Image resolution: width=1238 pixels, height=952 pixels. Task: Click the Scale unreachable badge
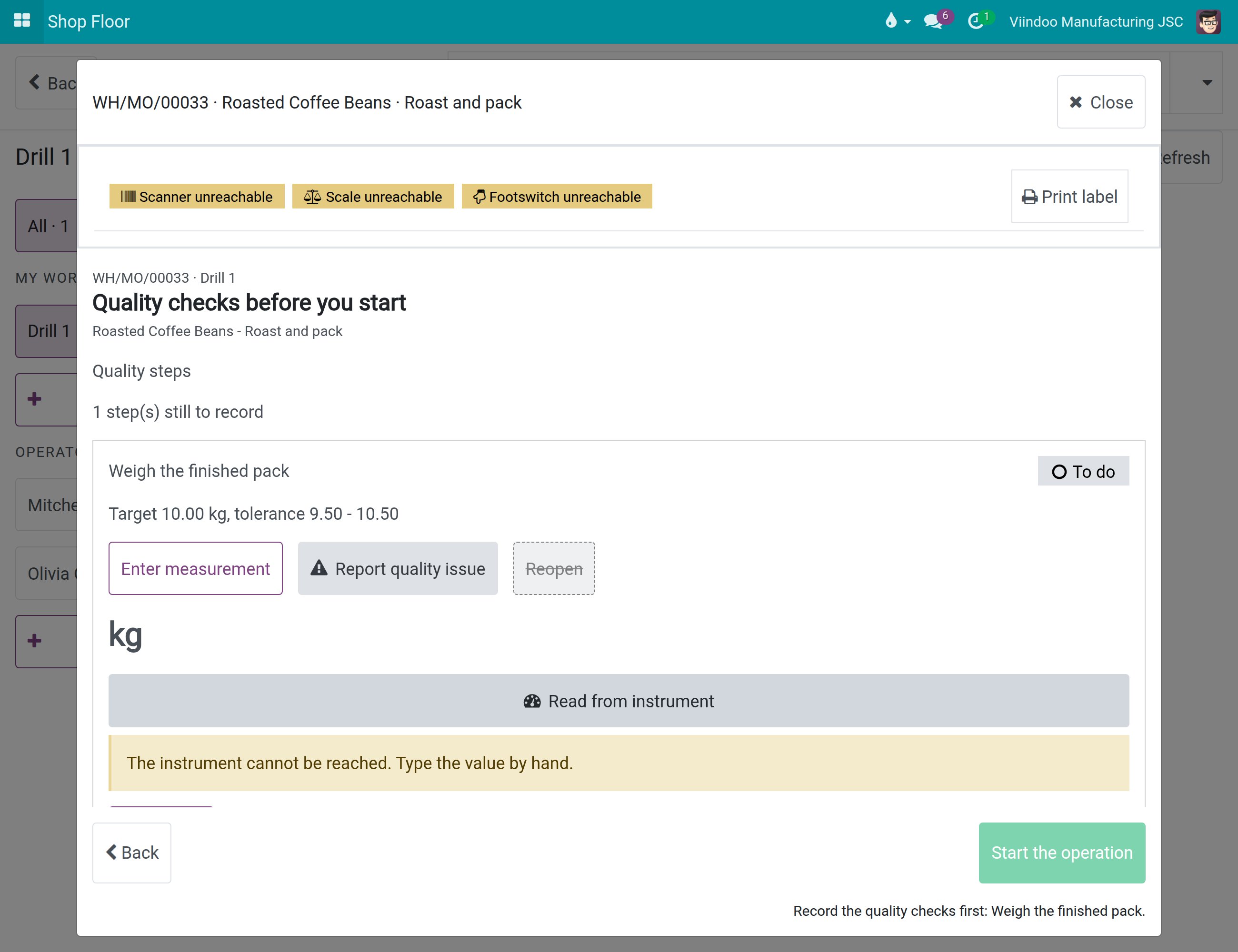point(373,196)
